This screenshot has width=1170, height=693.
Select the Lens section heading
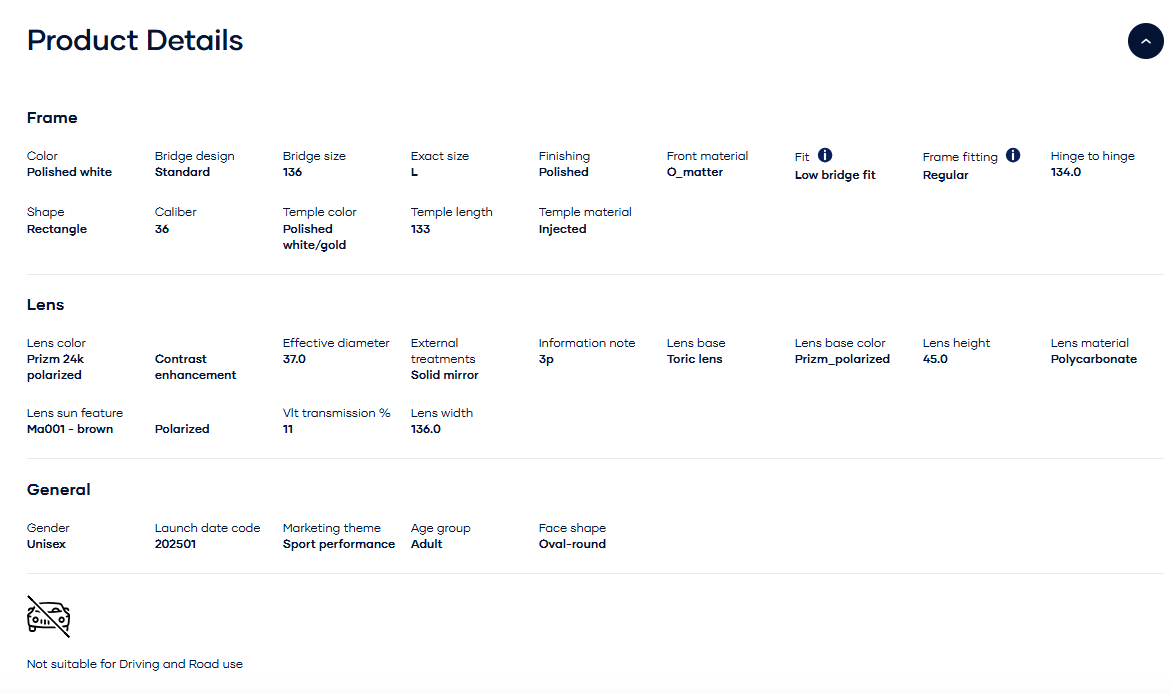click(46, 305)
